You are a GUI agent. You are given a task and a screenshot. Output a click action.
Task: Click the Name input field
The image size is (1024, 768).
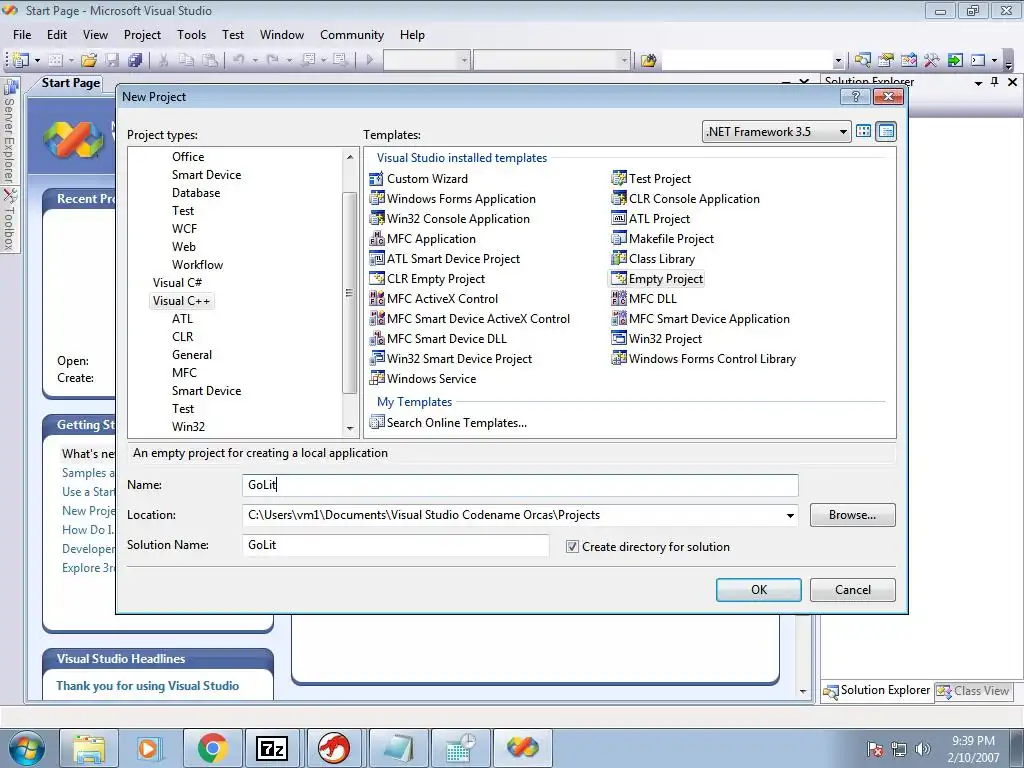pos(520,485)
